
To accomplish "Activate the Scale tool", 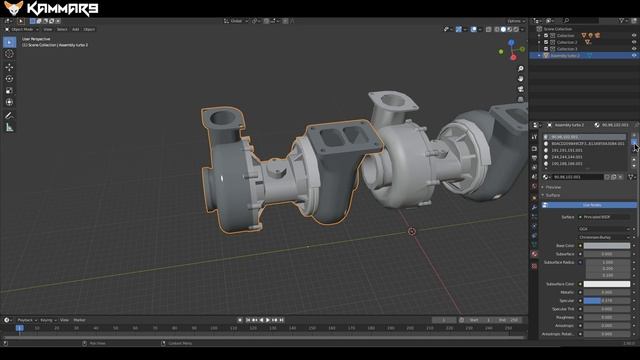I will (x=9, y=91).
